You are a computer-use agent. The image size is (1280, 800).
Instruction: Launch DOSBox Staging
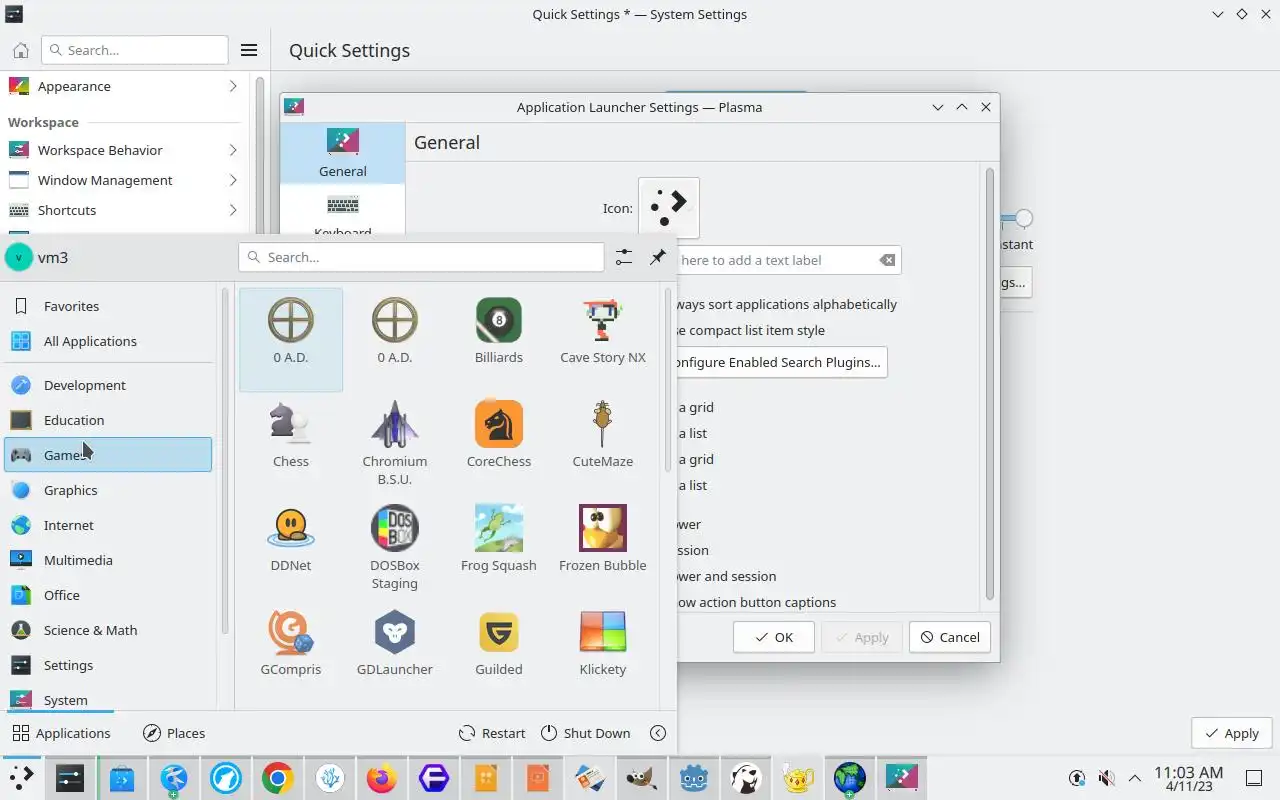pos(395,547)
